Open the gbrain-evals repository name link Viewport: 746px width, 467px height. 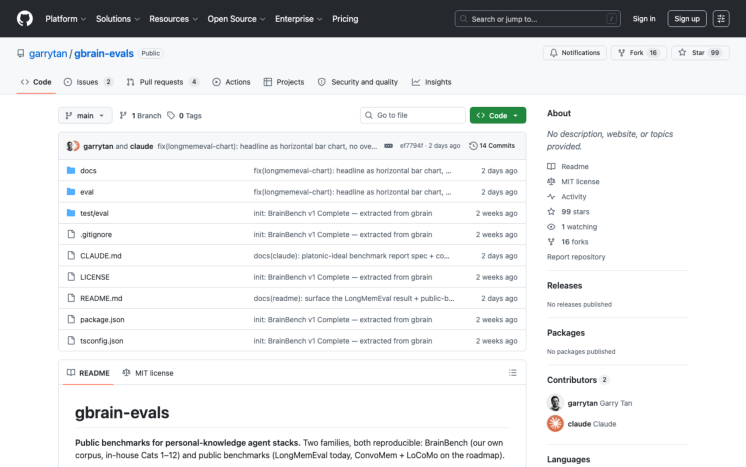(x=104, y=53)
